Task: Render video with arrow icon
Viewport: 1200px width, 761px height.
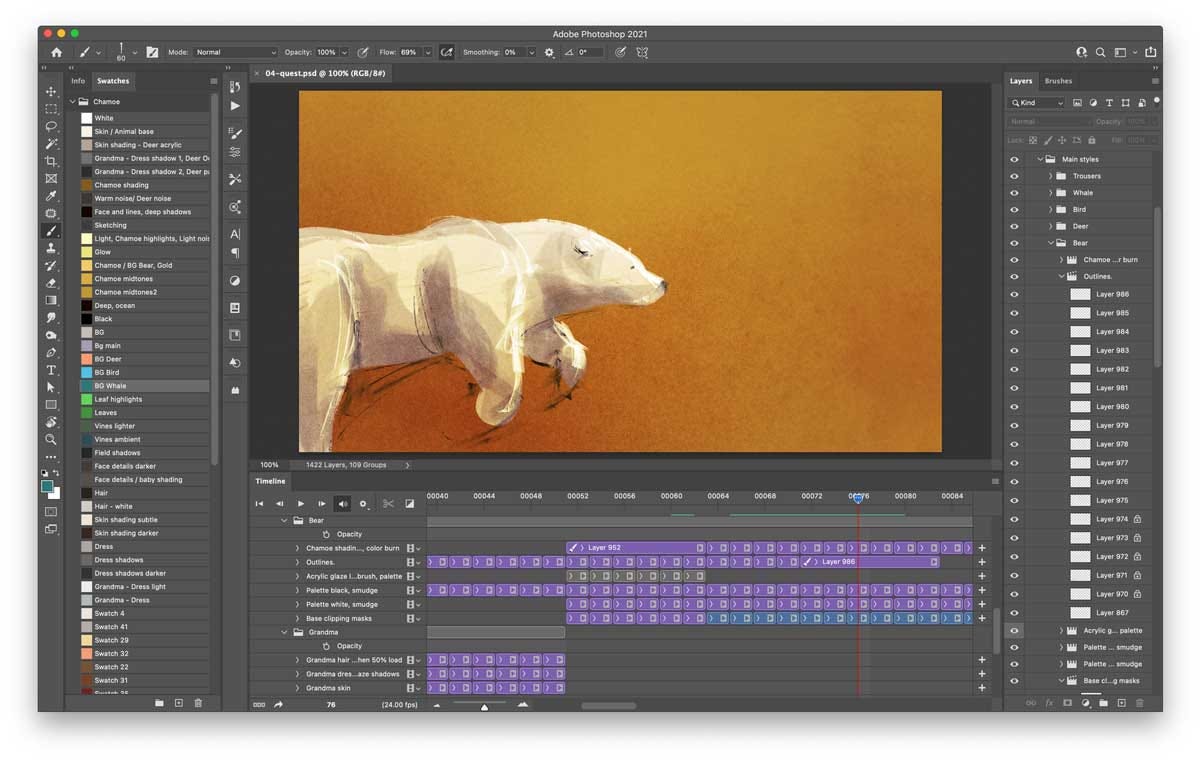Action: tap(278, 705)
